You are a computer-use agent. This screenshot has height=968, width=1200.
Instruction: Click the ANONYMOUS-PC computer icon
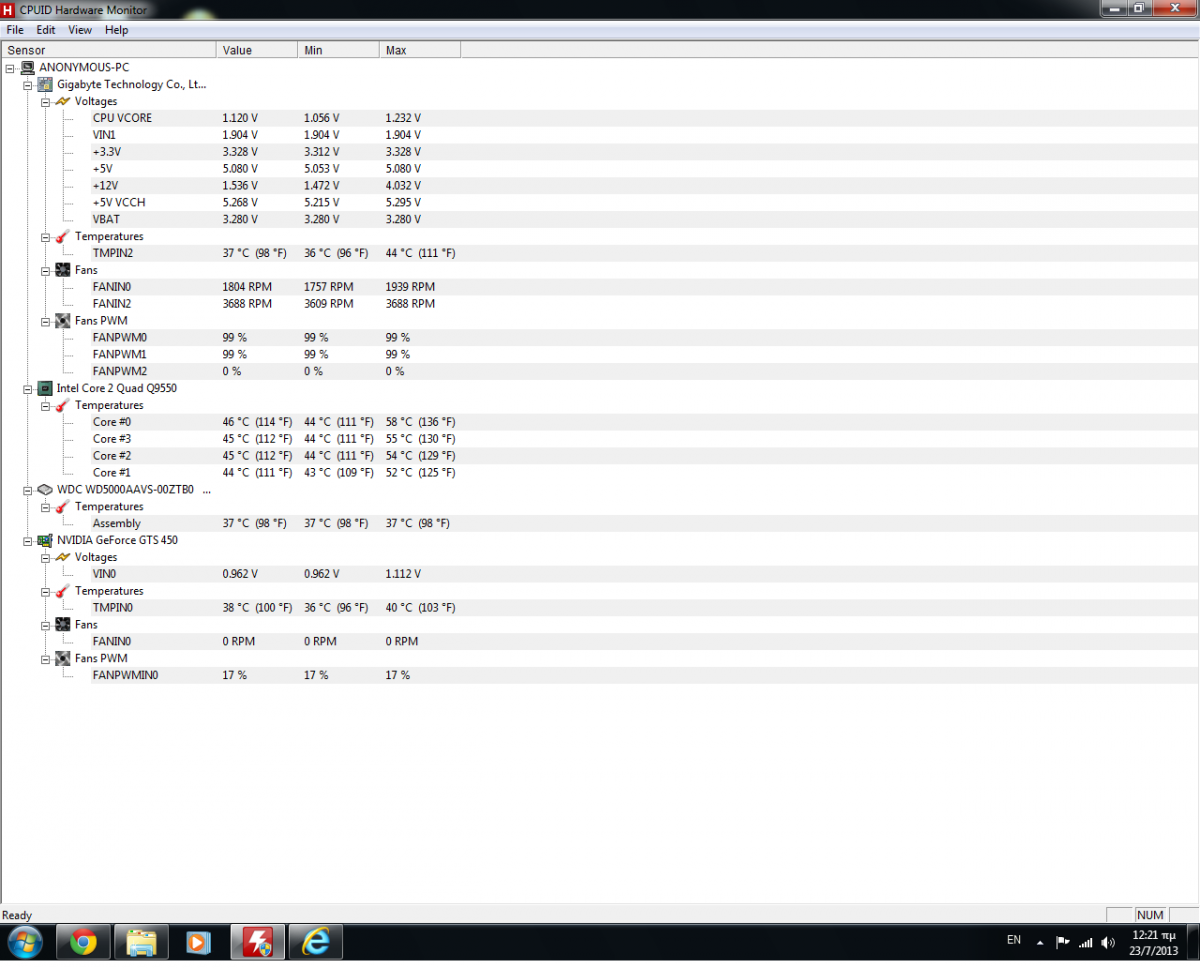pyautogui.click(x=27, y=67)
